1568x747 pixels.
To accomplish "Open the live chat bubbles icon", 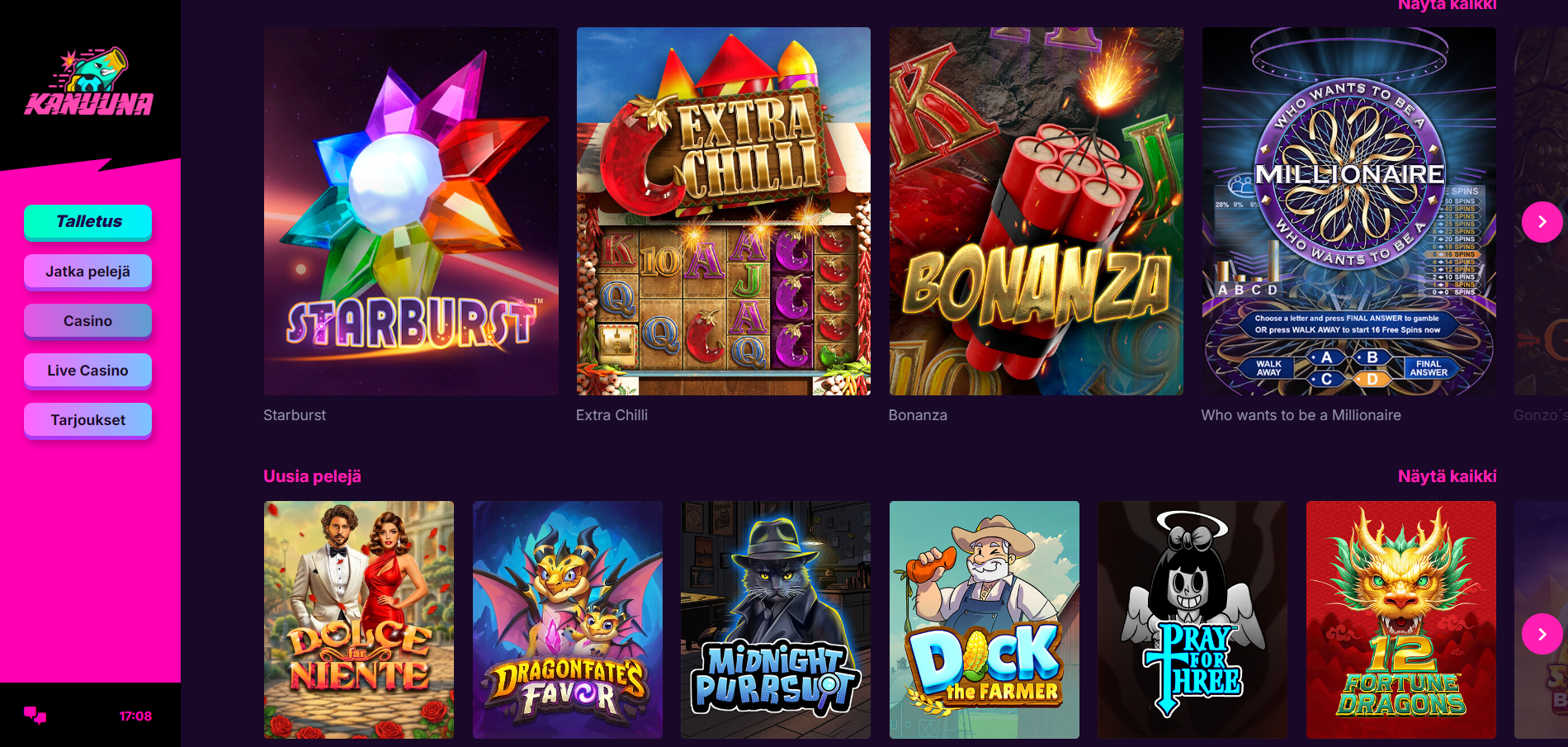I will [35, 716].
